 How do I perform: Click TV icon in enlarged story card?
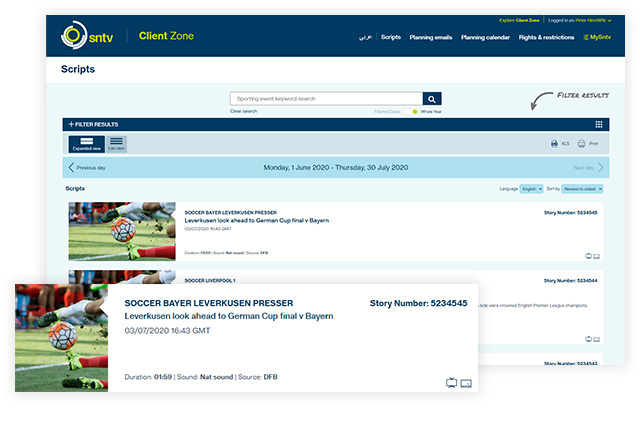tap(451, 382)
